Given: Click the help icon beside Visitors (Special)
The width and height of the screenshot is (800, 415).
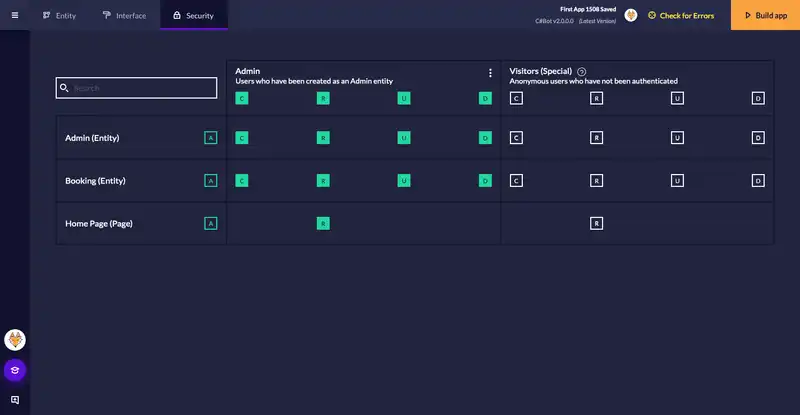Looking at the screenshot, I should click(581, 72).
